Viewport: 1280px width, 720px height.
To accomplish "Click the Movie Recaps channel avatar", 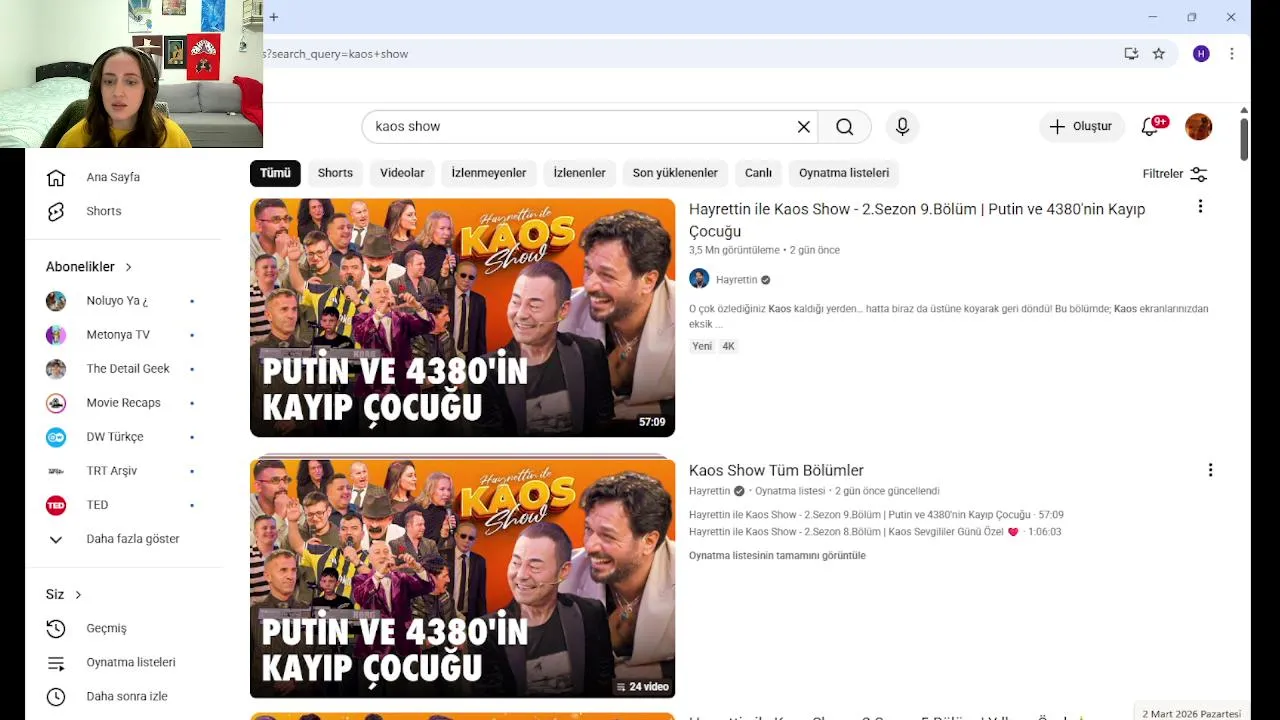I will (x=56, y=403).
